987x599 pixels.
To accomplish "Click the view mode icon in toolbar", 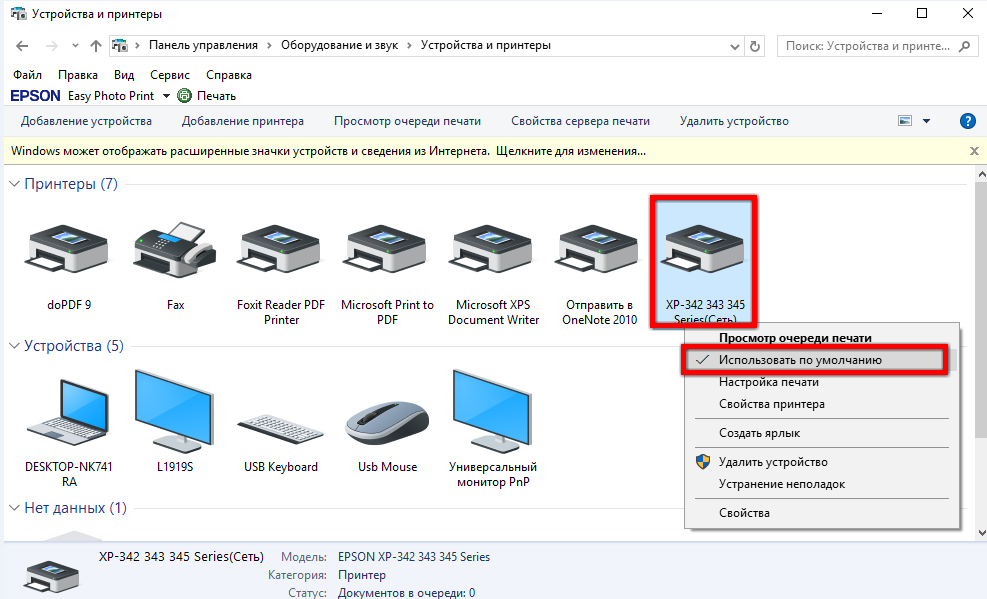I will tap(905, 121).
